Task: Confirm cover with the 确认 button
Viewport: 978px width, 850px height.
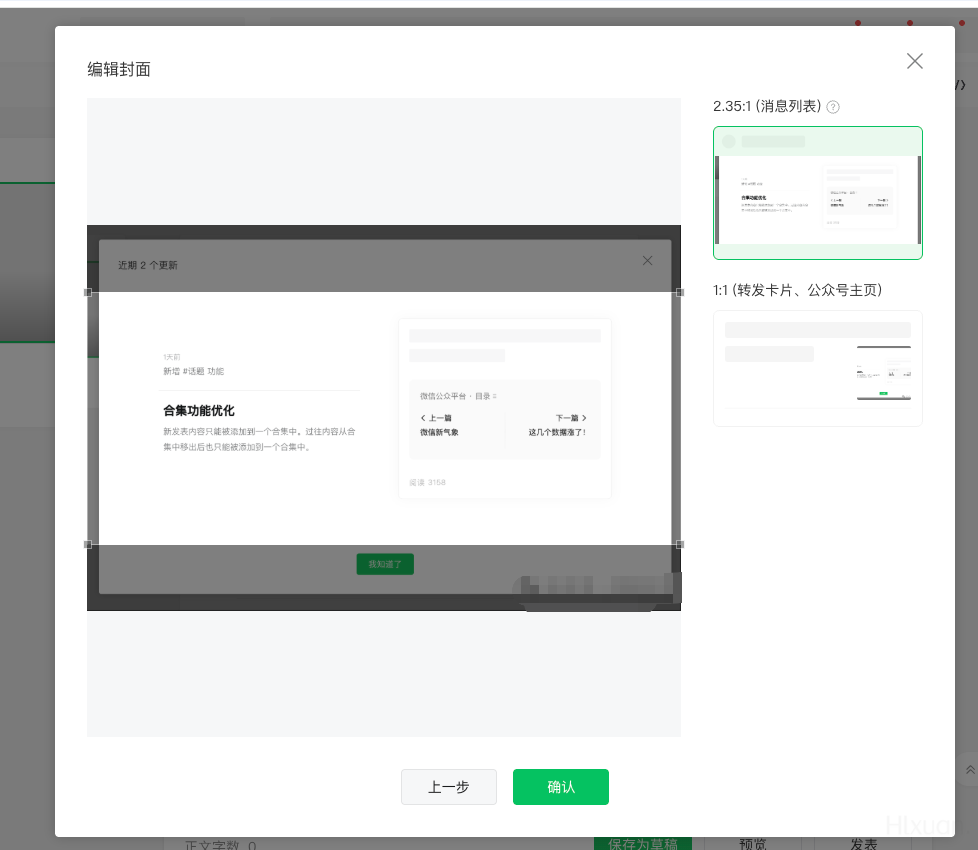Action: [561, 787]
